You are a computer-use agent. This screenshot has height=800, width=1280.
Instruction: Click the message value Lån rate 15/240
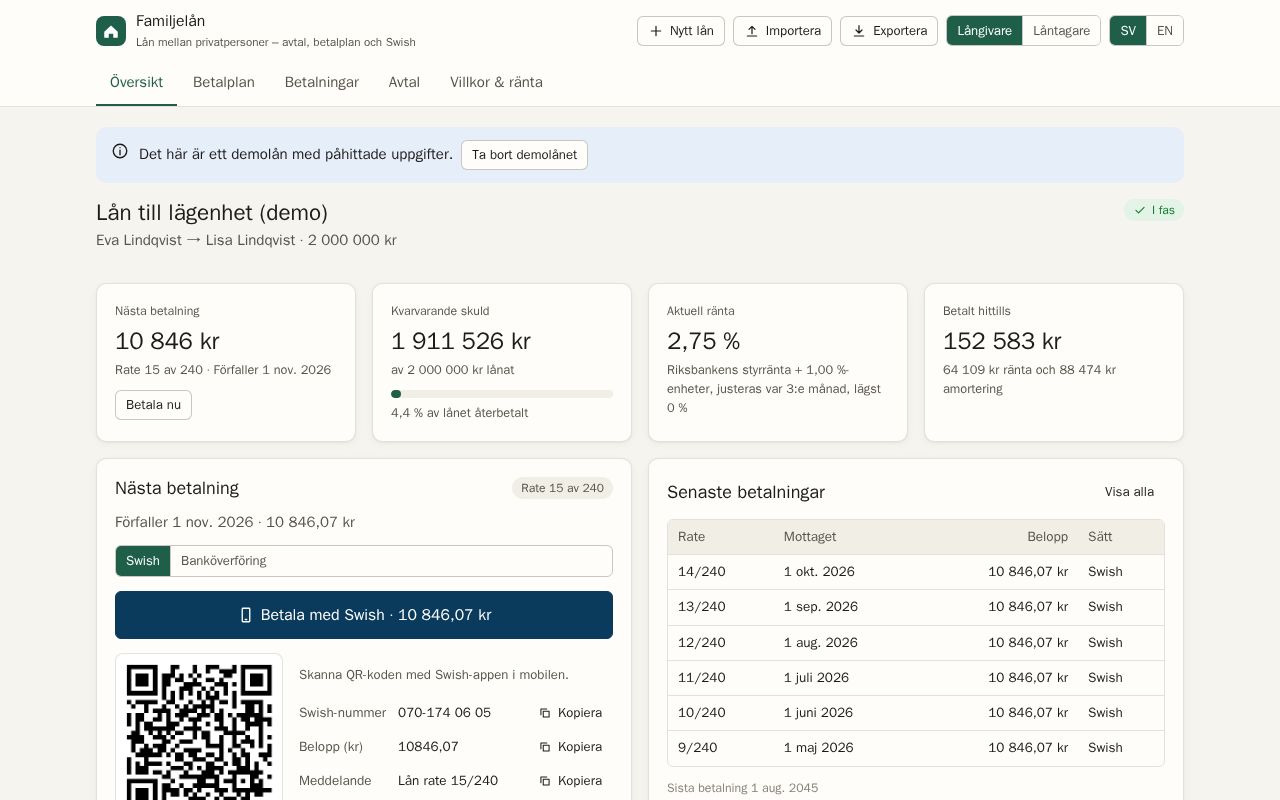(448, 781)
